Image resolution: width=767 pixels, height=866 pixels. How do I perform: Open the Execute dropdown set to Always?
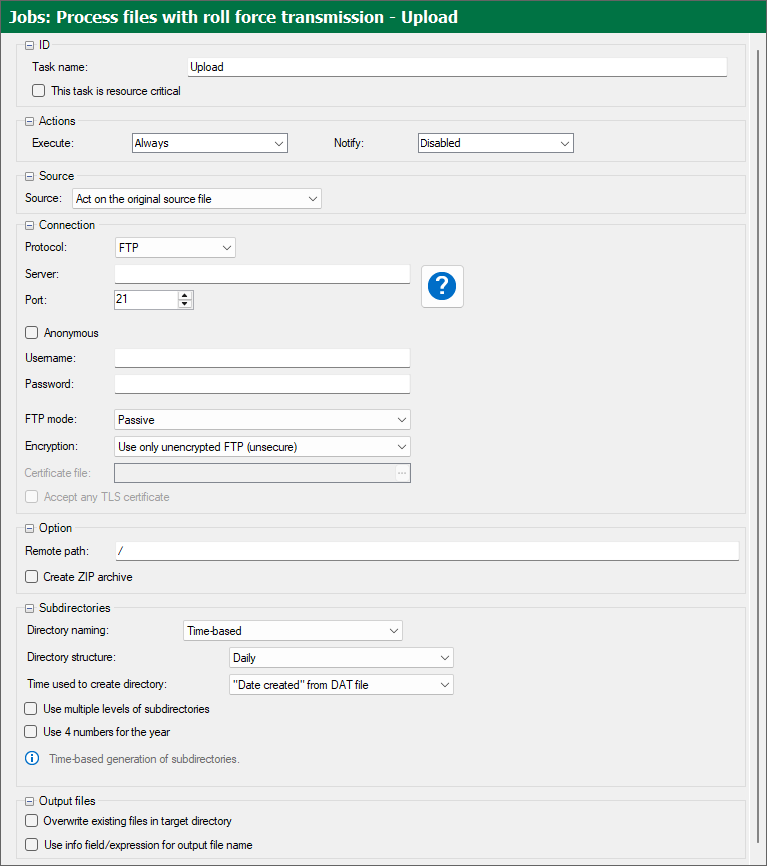point(210,143)
